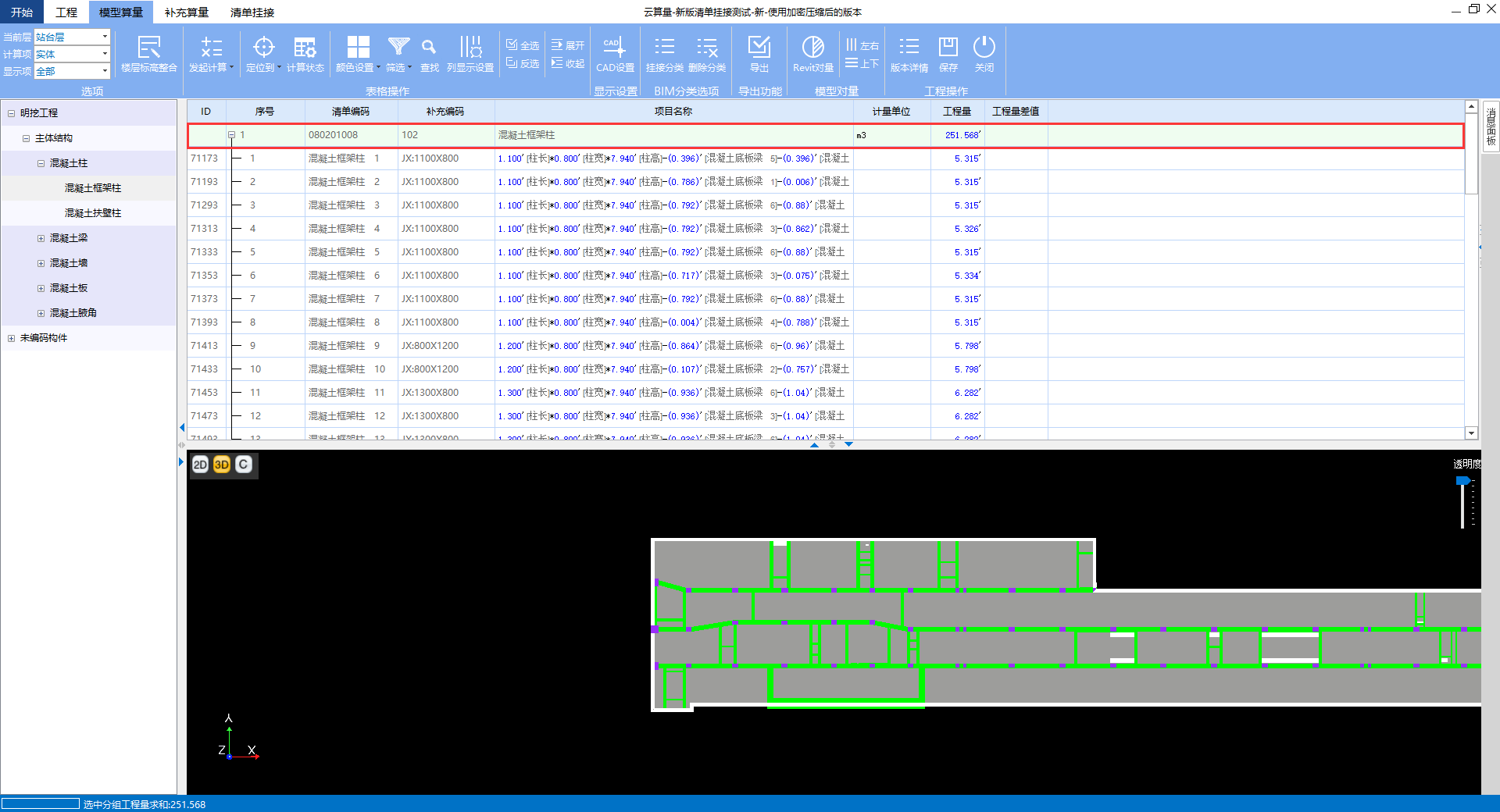Expand the 未编码构件 tree node
The image size is (1500, 812).
tap(11, 338)
